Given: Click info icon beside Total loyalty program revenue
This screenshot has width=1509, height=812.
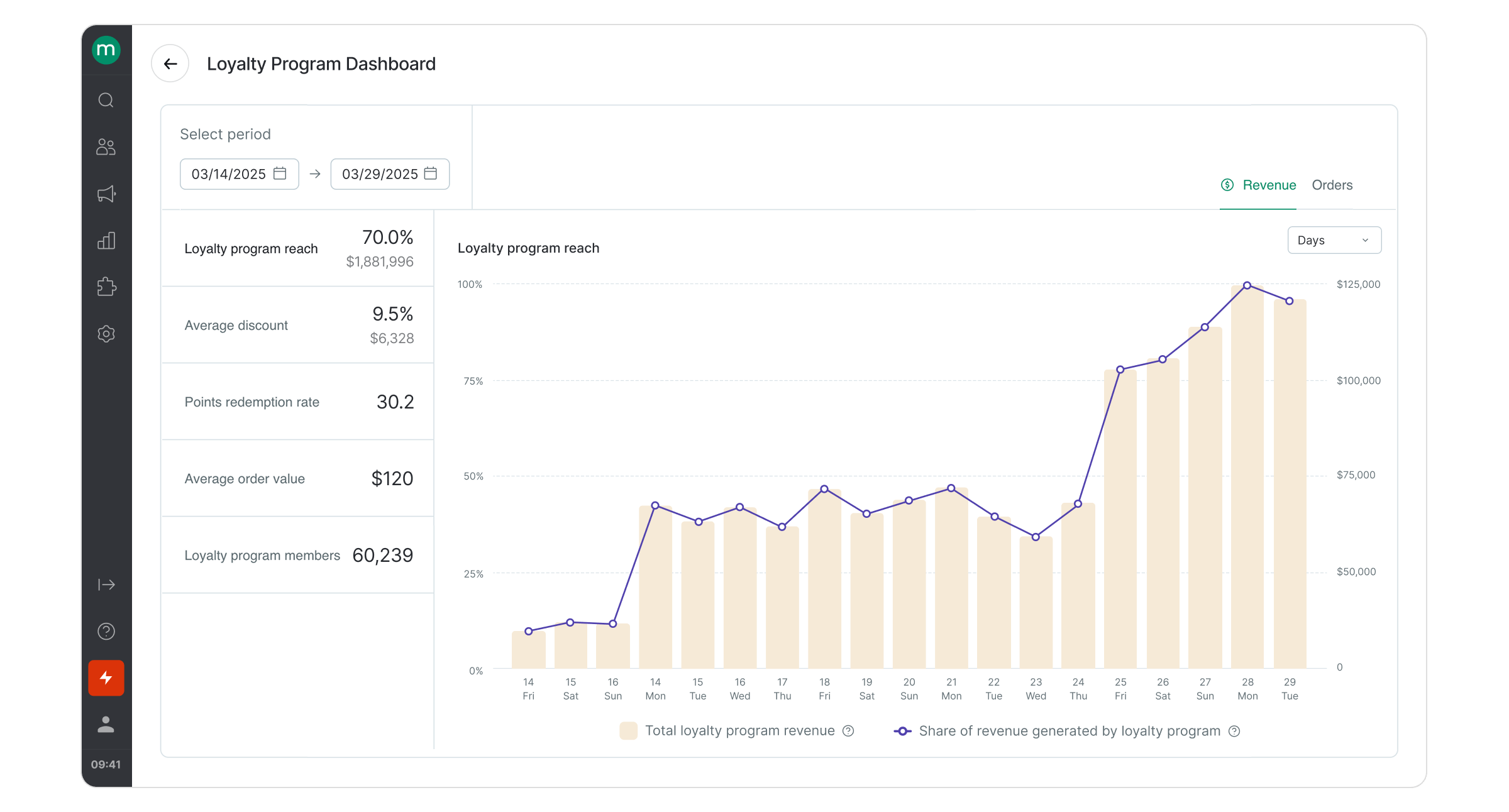Looking at the screenshot, I should click(x=848, y=731).
